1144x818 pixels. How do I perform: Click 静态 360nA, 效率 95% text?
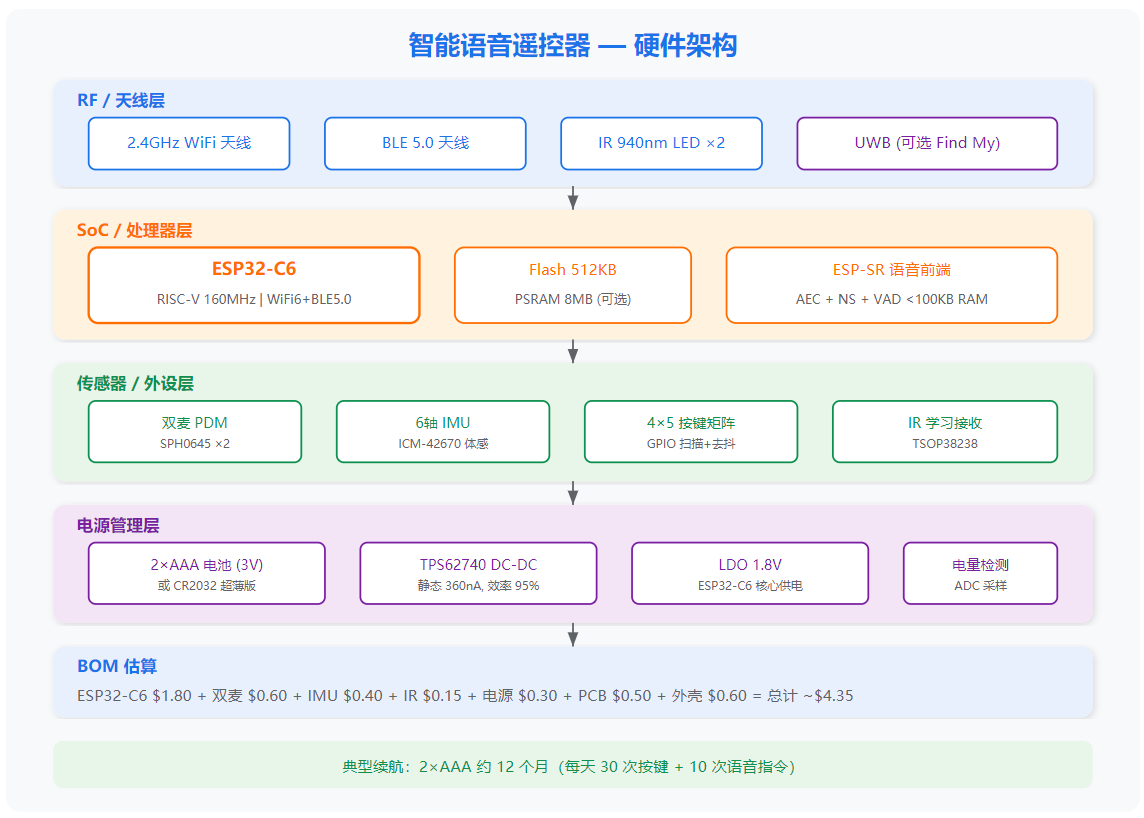pos(478,586)
